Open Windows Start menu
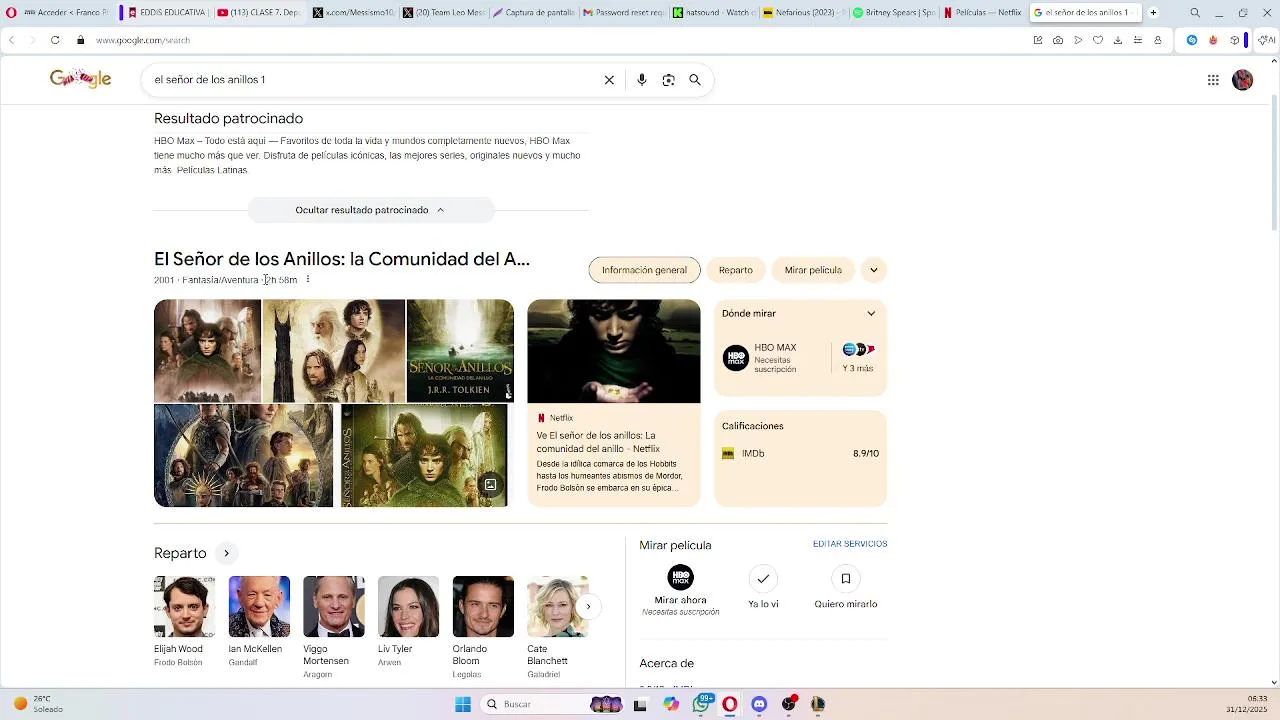1280x720 pixels. 463,704
